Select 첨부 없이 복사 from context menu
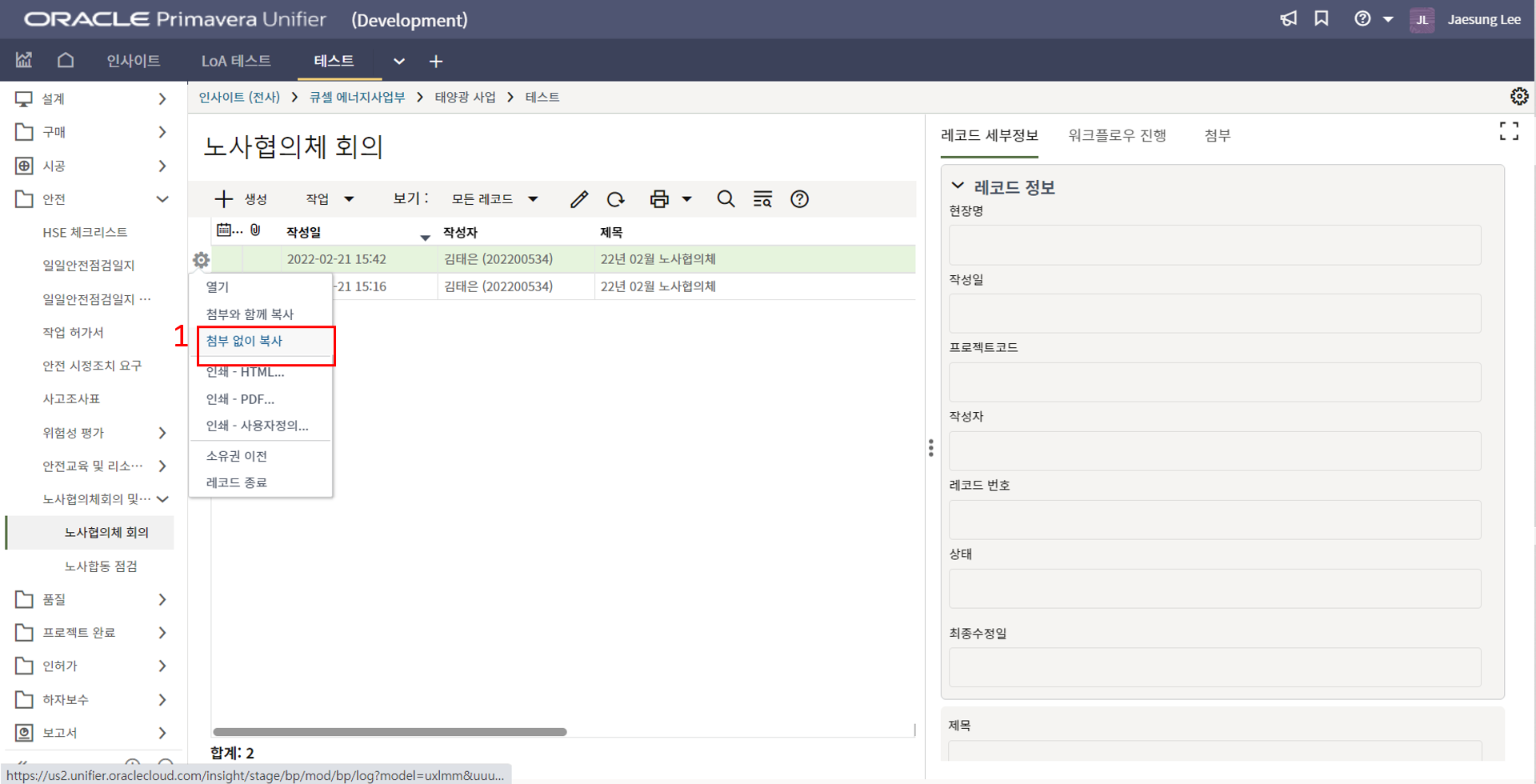This screenshot has width=1536, height=784. click(245, 341)
